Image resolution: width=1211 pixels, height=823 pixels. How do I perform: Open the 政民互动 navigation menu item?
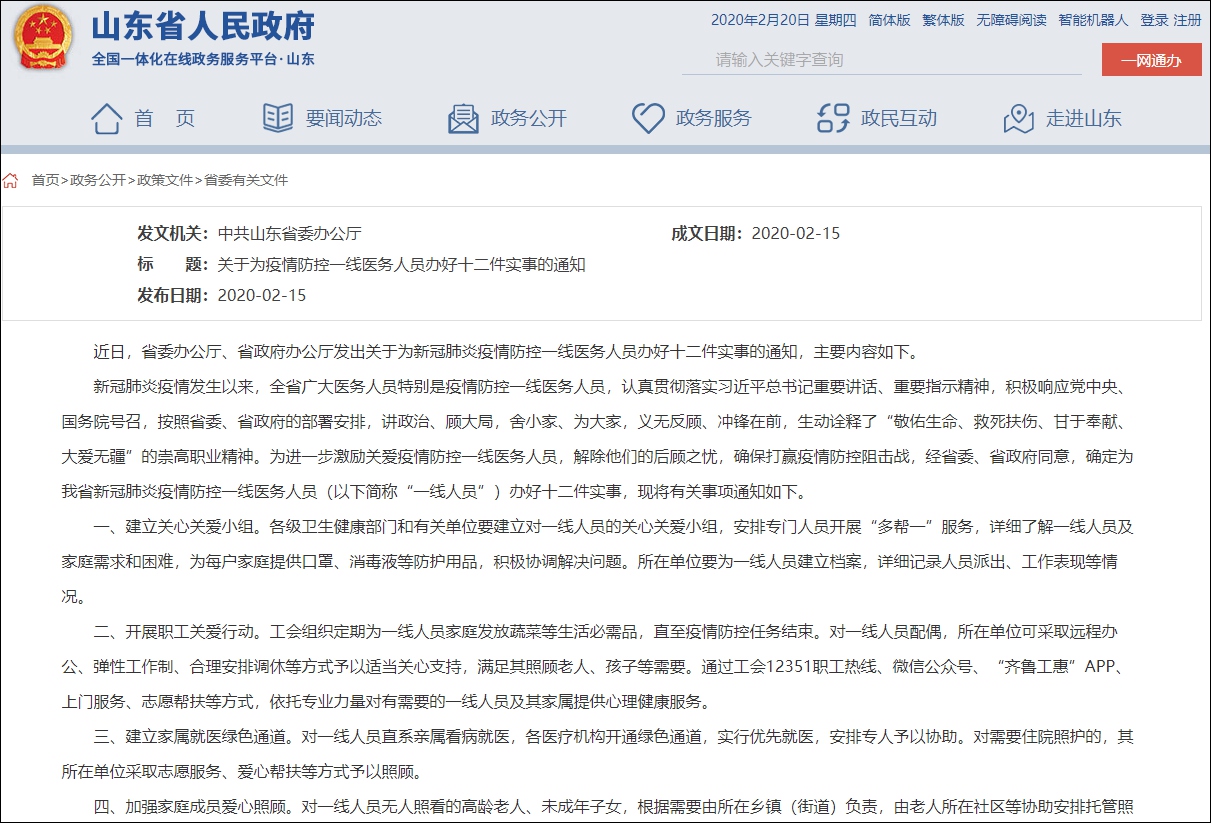[899, 118]
